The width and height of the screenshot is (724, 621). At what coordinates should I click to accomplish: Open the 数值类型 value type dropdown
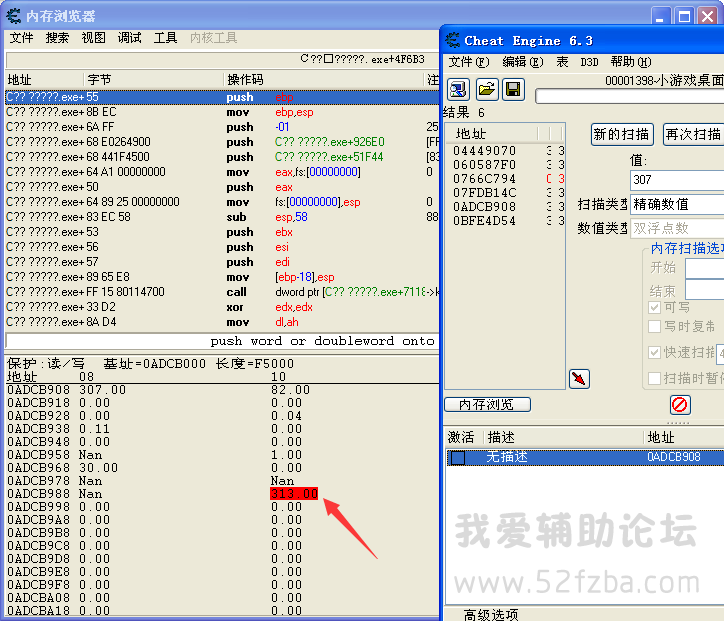pos(677,228)
